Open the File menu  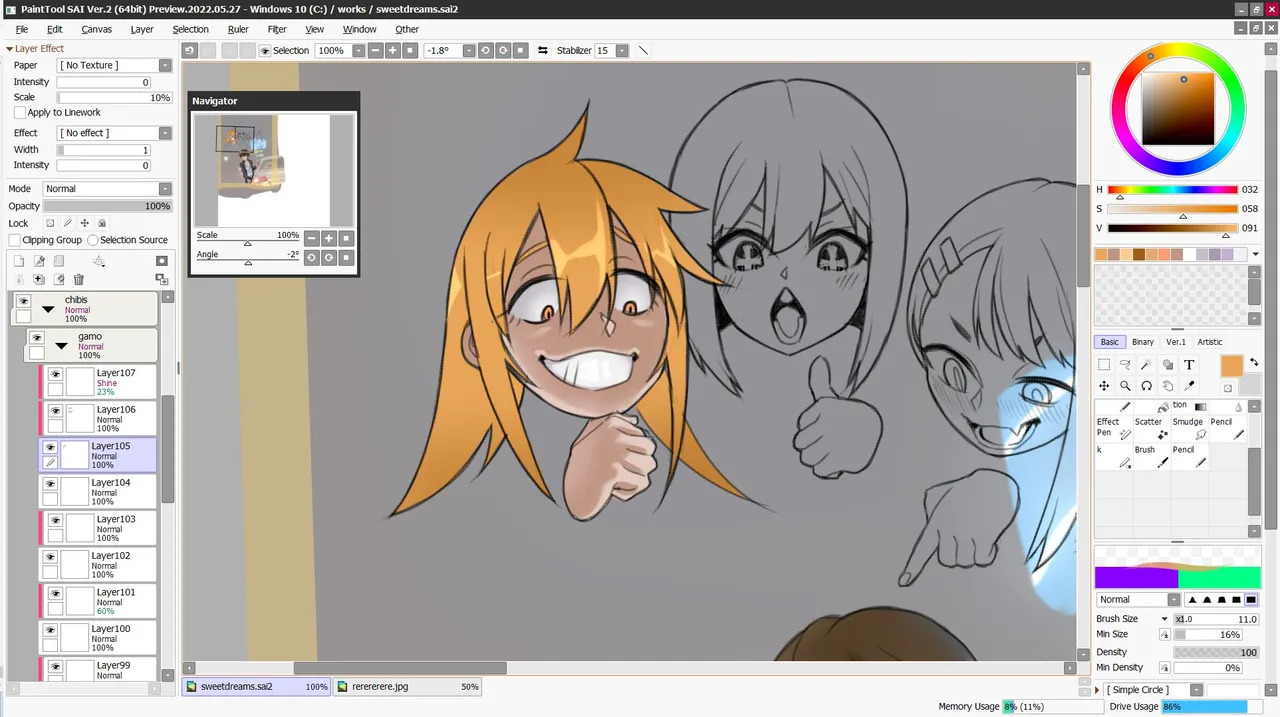tap(22, 29)
